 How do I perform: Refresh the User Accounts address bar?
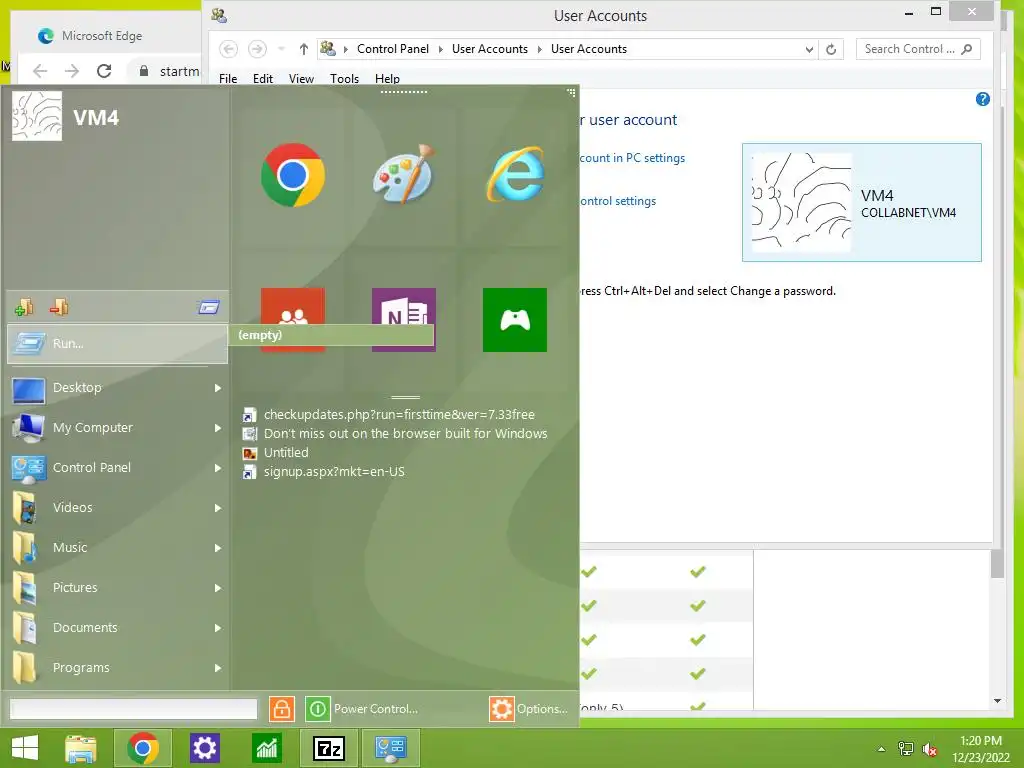coord(831,49)
